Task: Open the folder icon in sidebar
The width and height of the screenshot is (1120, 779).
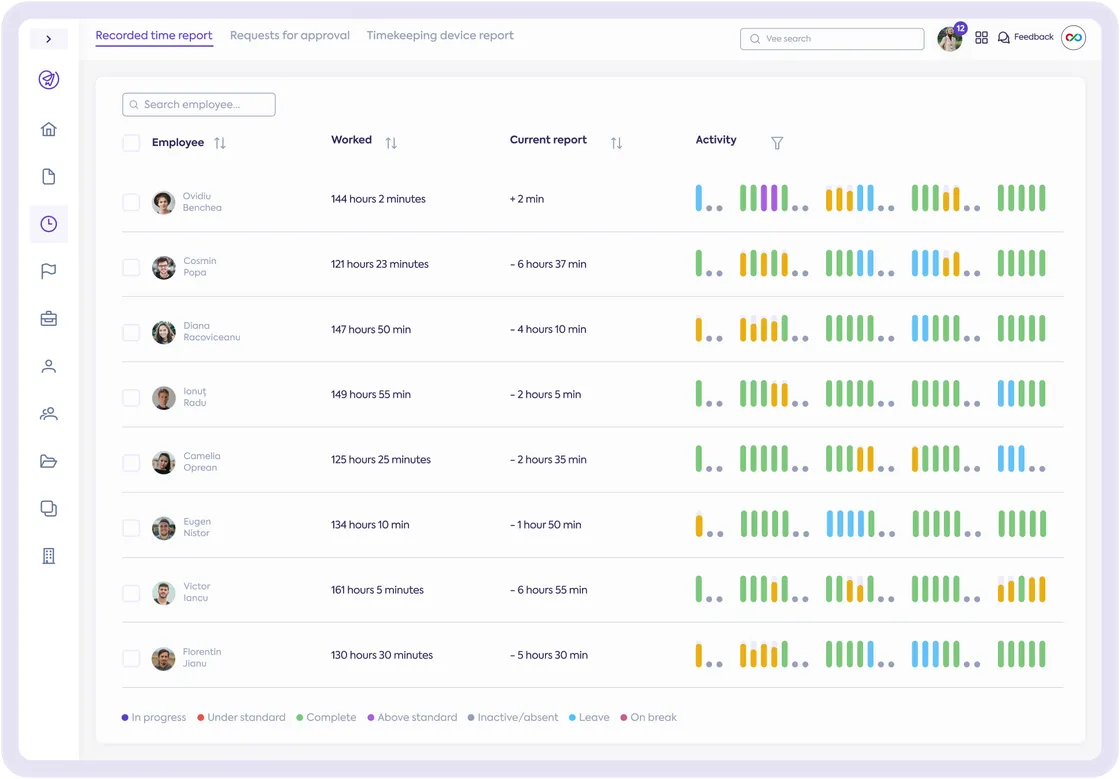Action: [49, 461]
